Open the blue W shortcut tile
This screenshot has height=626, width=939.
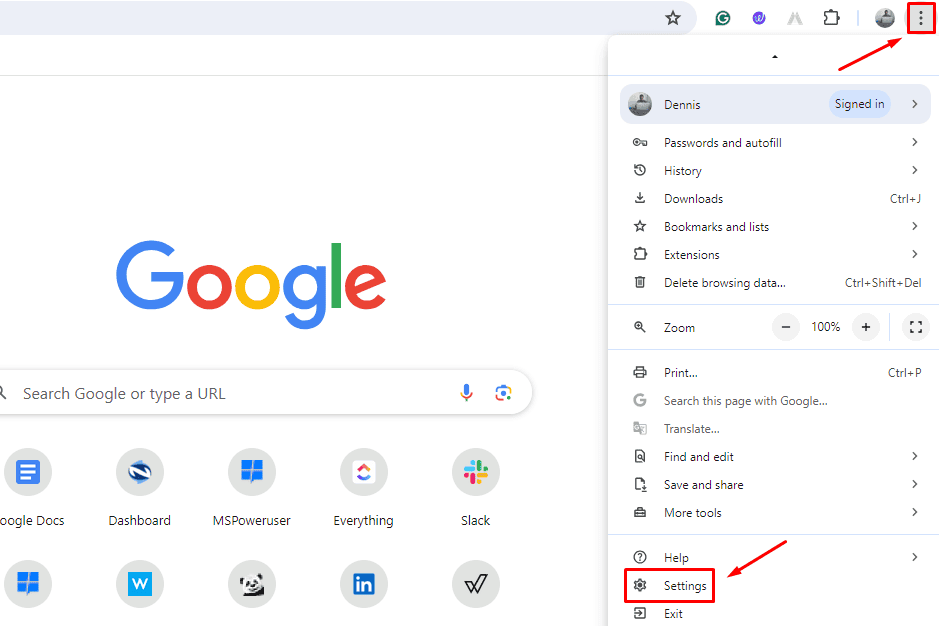tap(140, 583)
